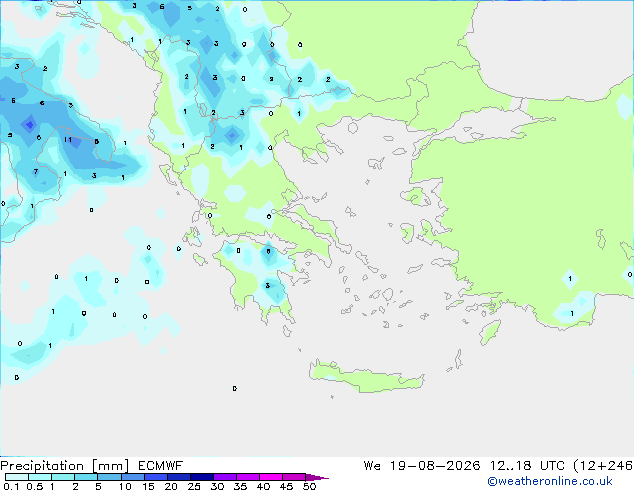Select the ECMWF model label
Screen dimensions: 634x490
click(x=161, y=466)
